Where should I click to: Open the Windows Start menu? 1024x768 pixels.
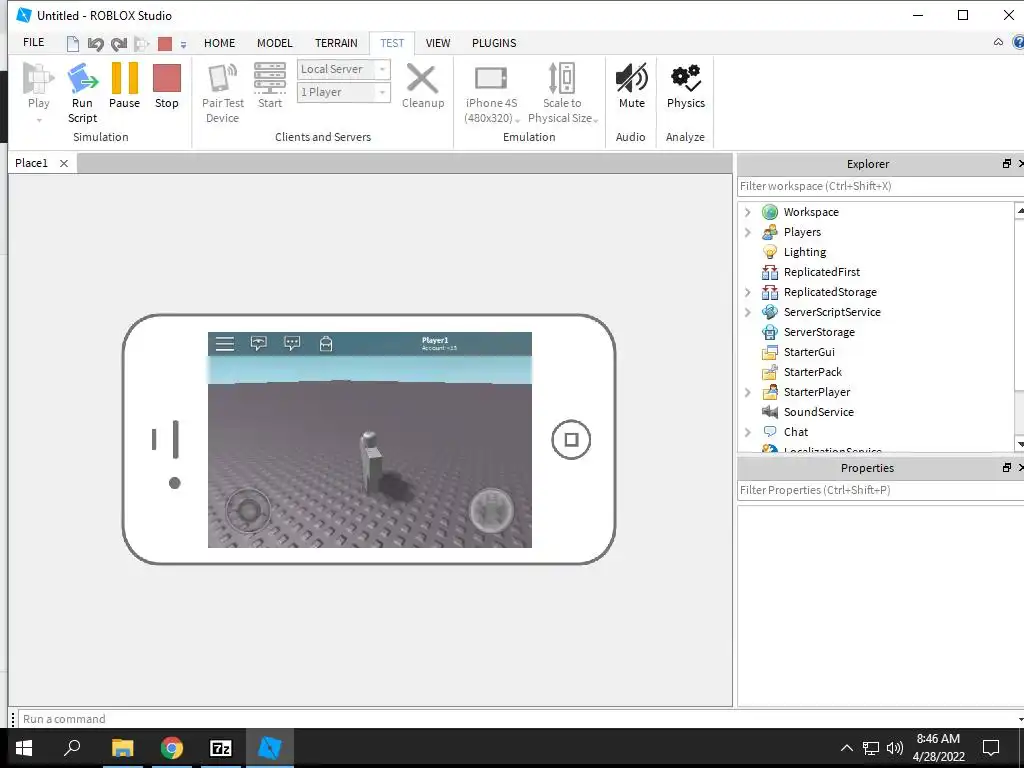[x=24, y=748]
